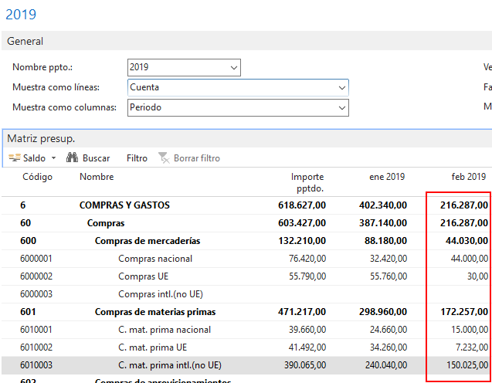The width and height of the screenshot is (492, 383).
Task: Select the C. mat. prima intl.(no UE) row
Action: point(170,365)
